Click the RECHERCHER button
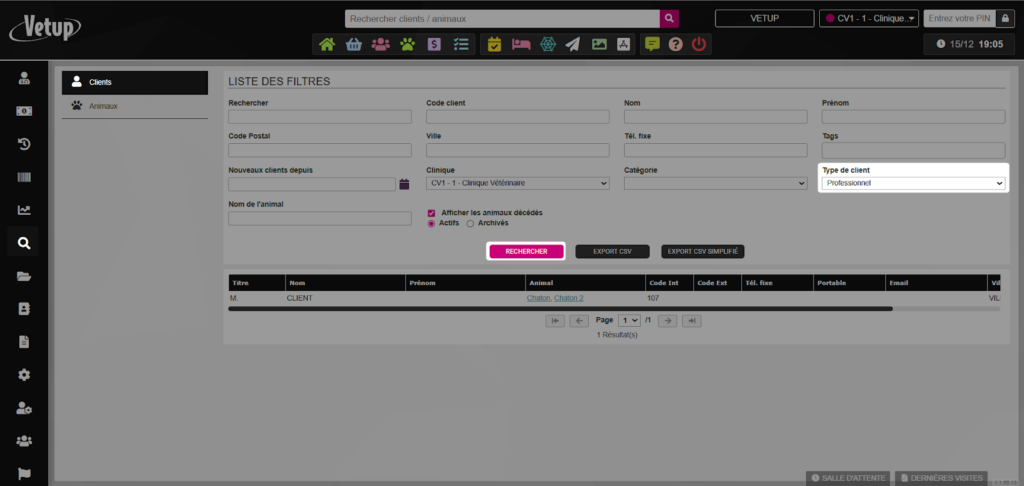 526,251
